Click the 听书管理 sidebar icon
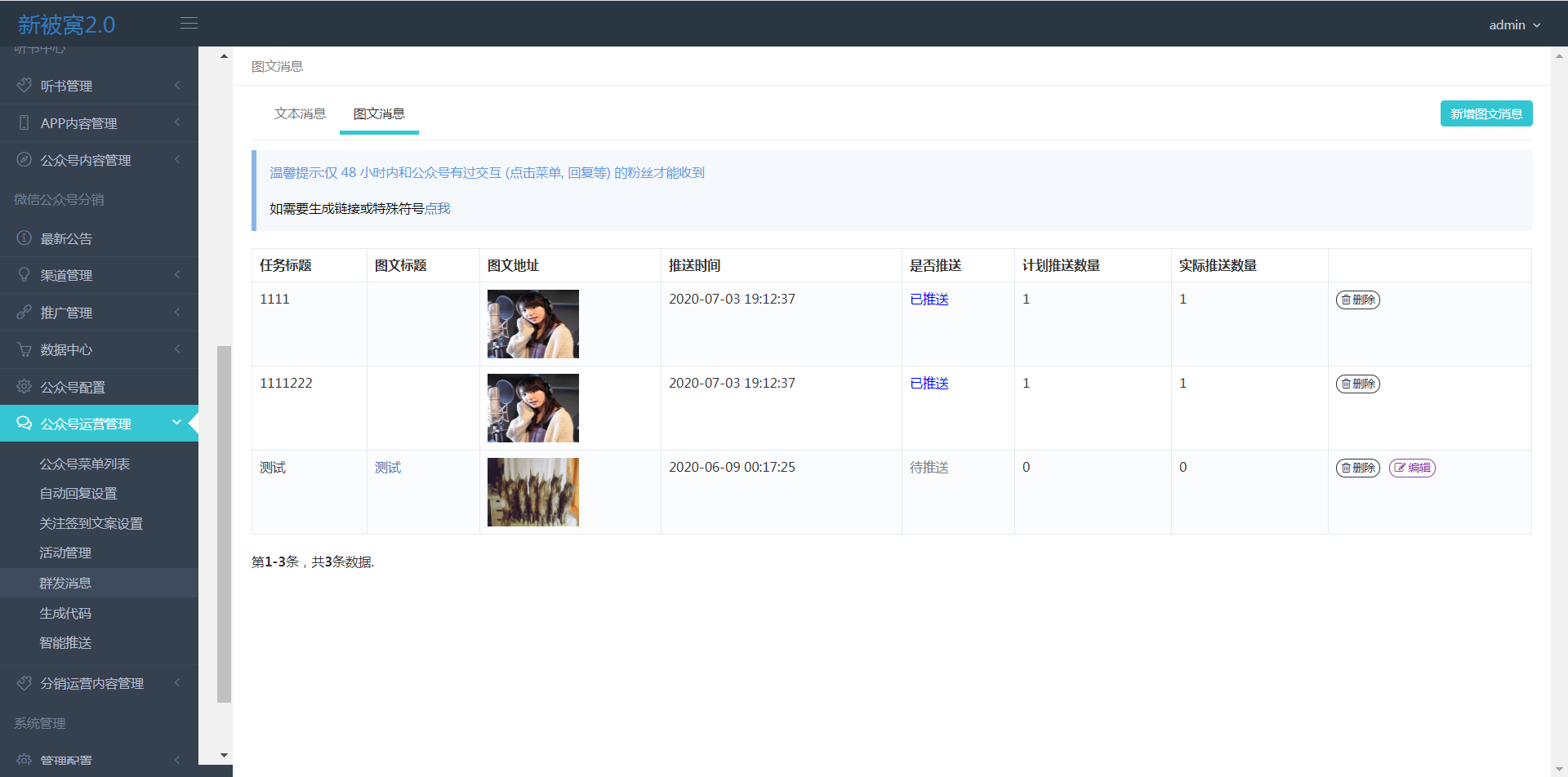 coord(24,85)
